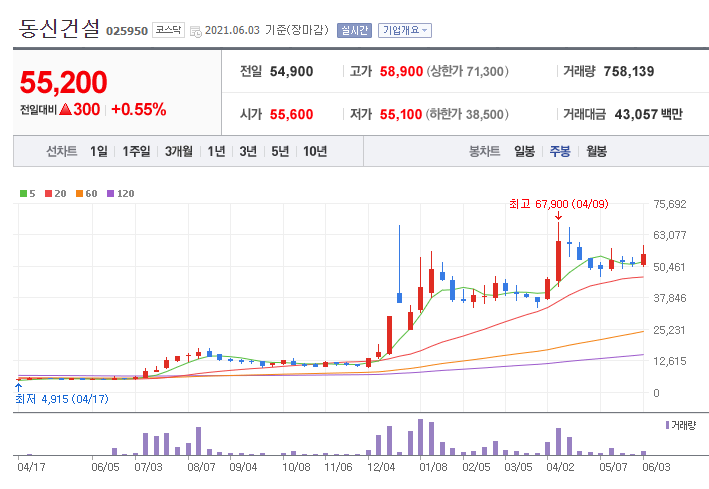Select the 10년 chart period
709x489 pixels.
click(x=315, y=151)
